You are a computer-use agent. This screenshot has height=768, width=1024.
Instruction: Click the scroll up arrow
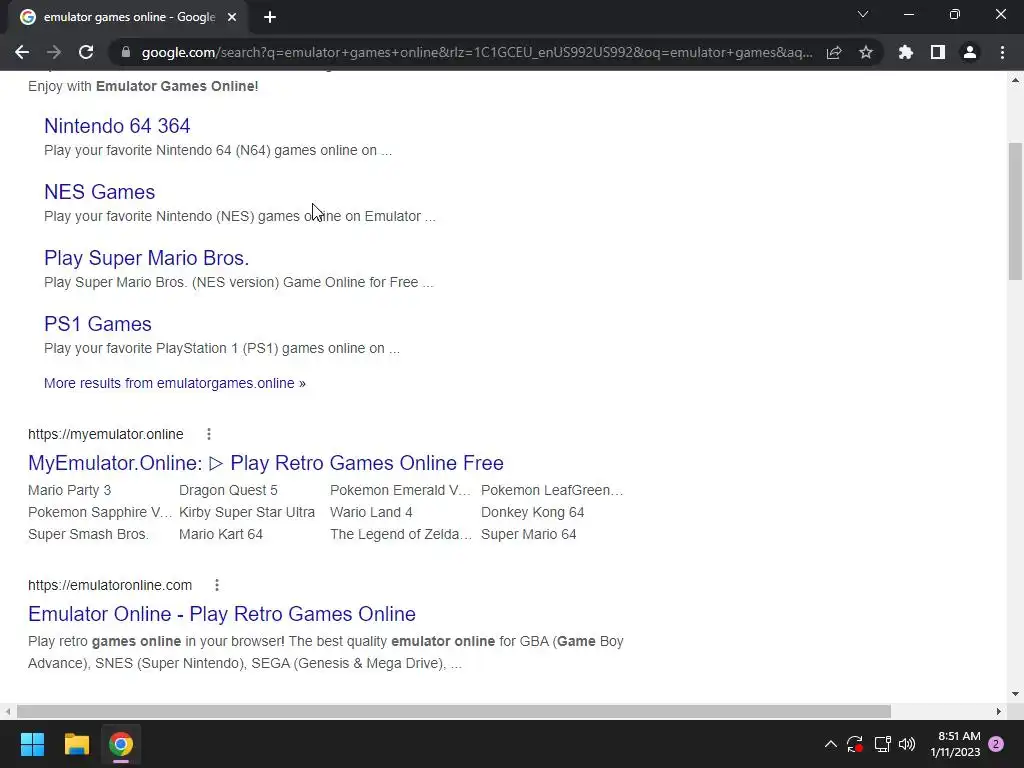(x=1015, y=80)
